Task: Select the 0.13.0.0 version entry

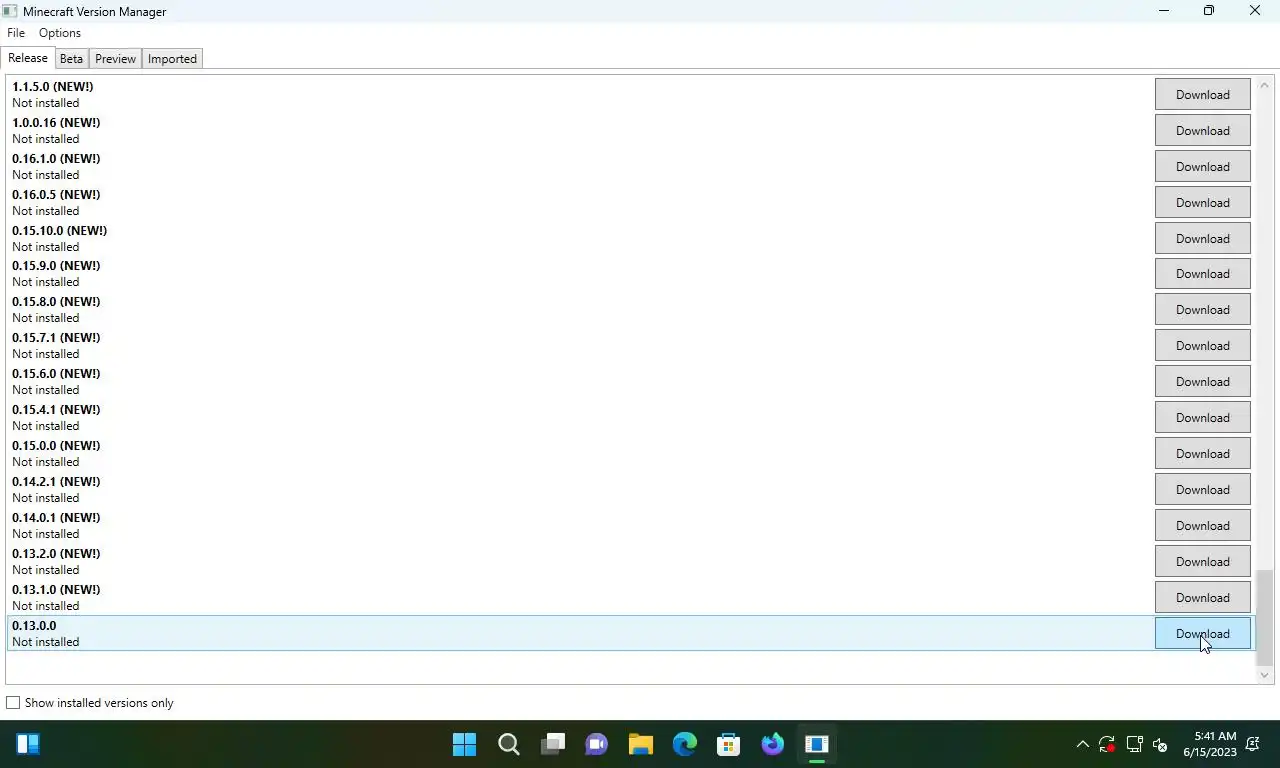Action: (630, 633)
